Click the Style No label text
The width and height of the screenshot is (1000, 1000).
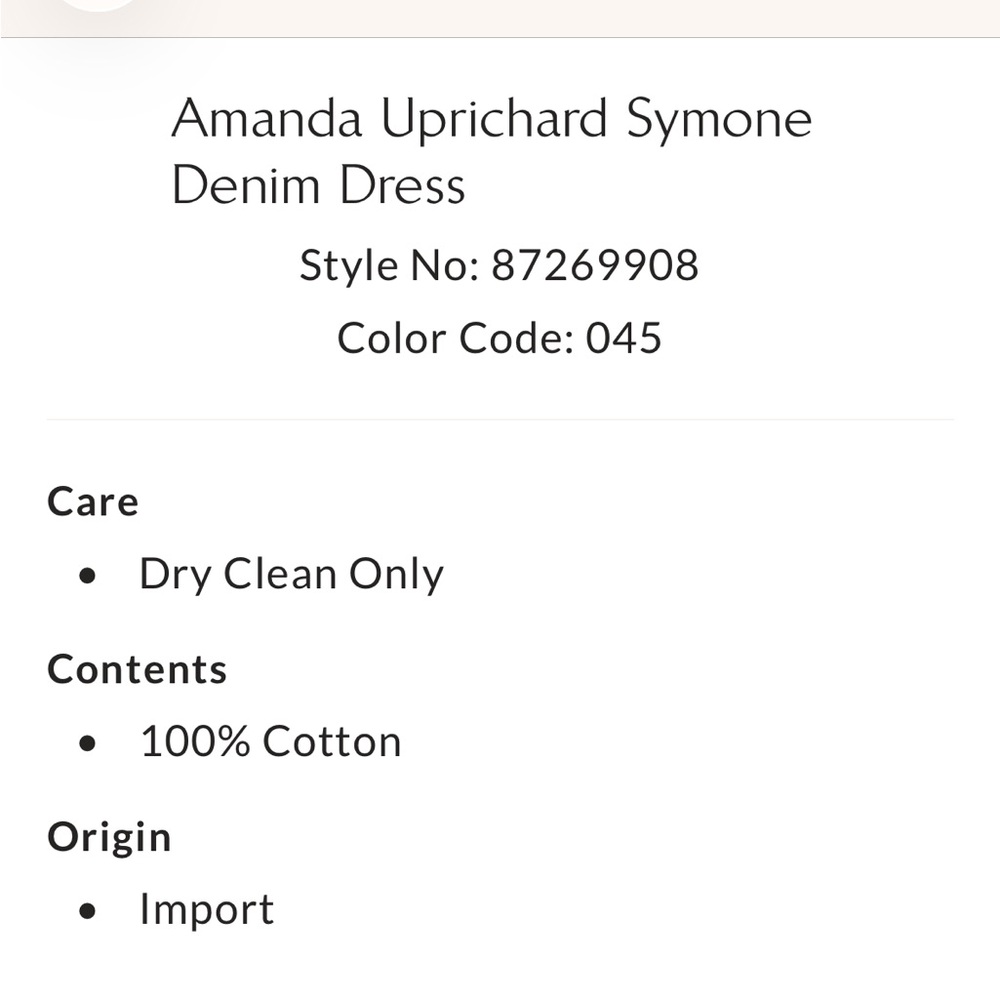pyautogui.click(x=390, y=265)
